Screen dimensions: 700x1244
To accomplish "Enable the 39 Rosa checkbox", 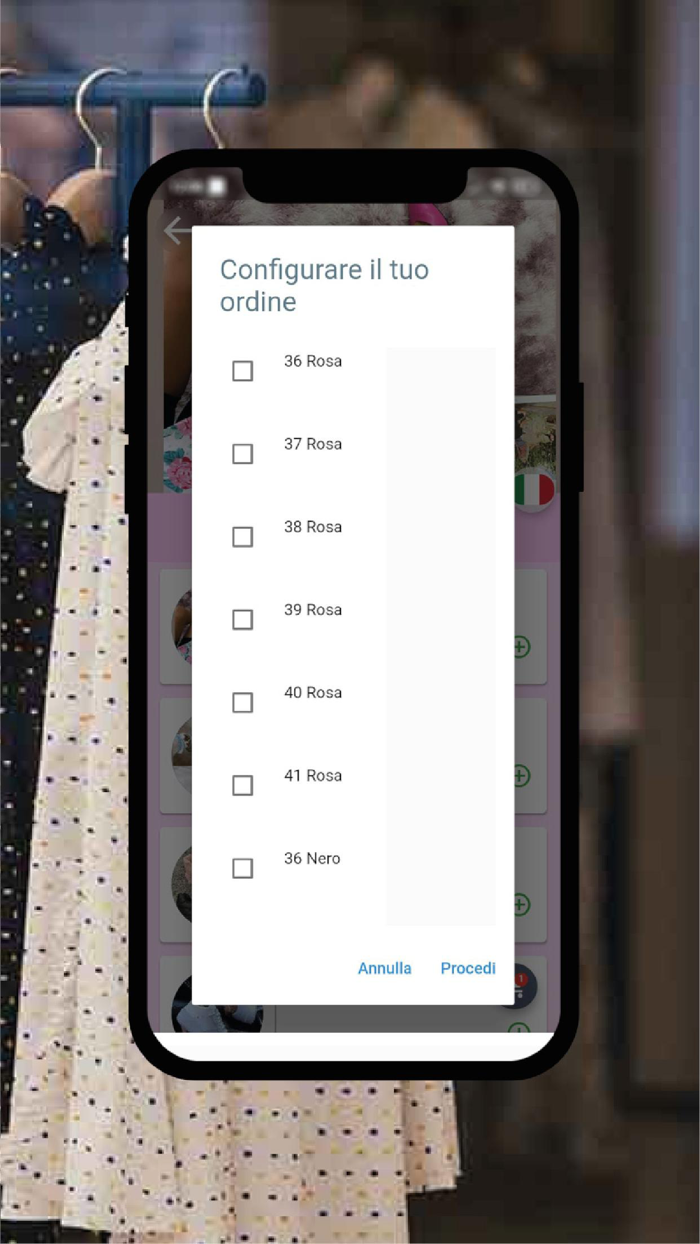I will point(242,620).
